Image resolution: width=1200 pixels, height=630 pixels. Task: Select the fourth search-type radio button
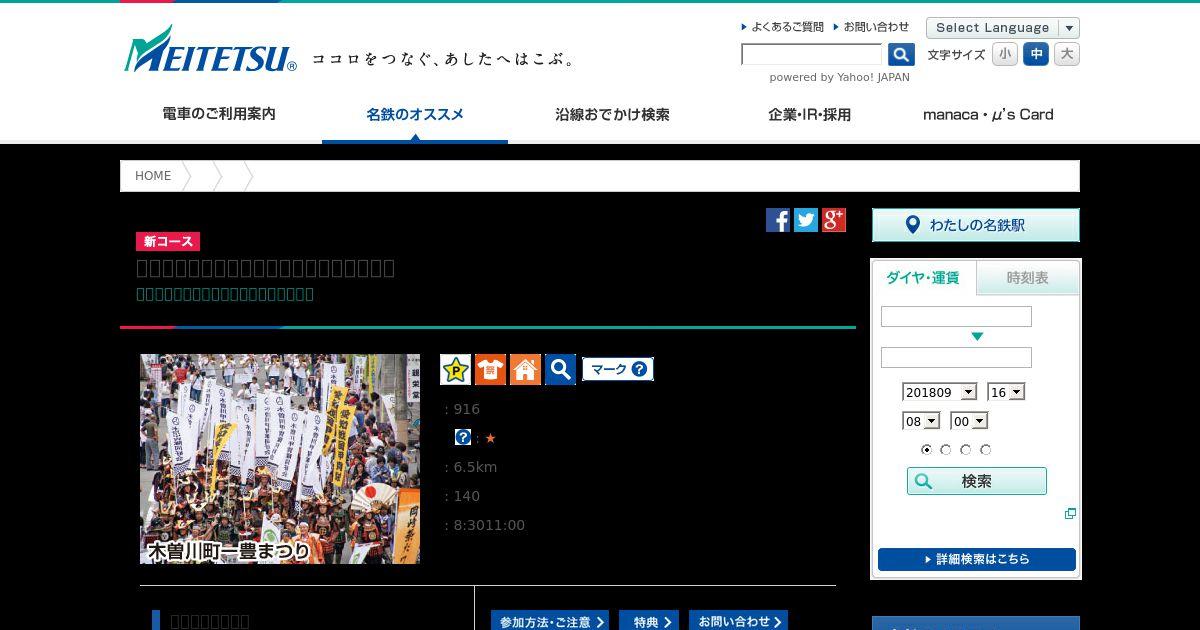985,450
